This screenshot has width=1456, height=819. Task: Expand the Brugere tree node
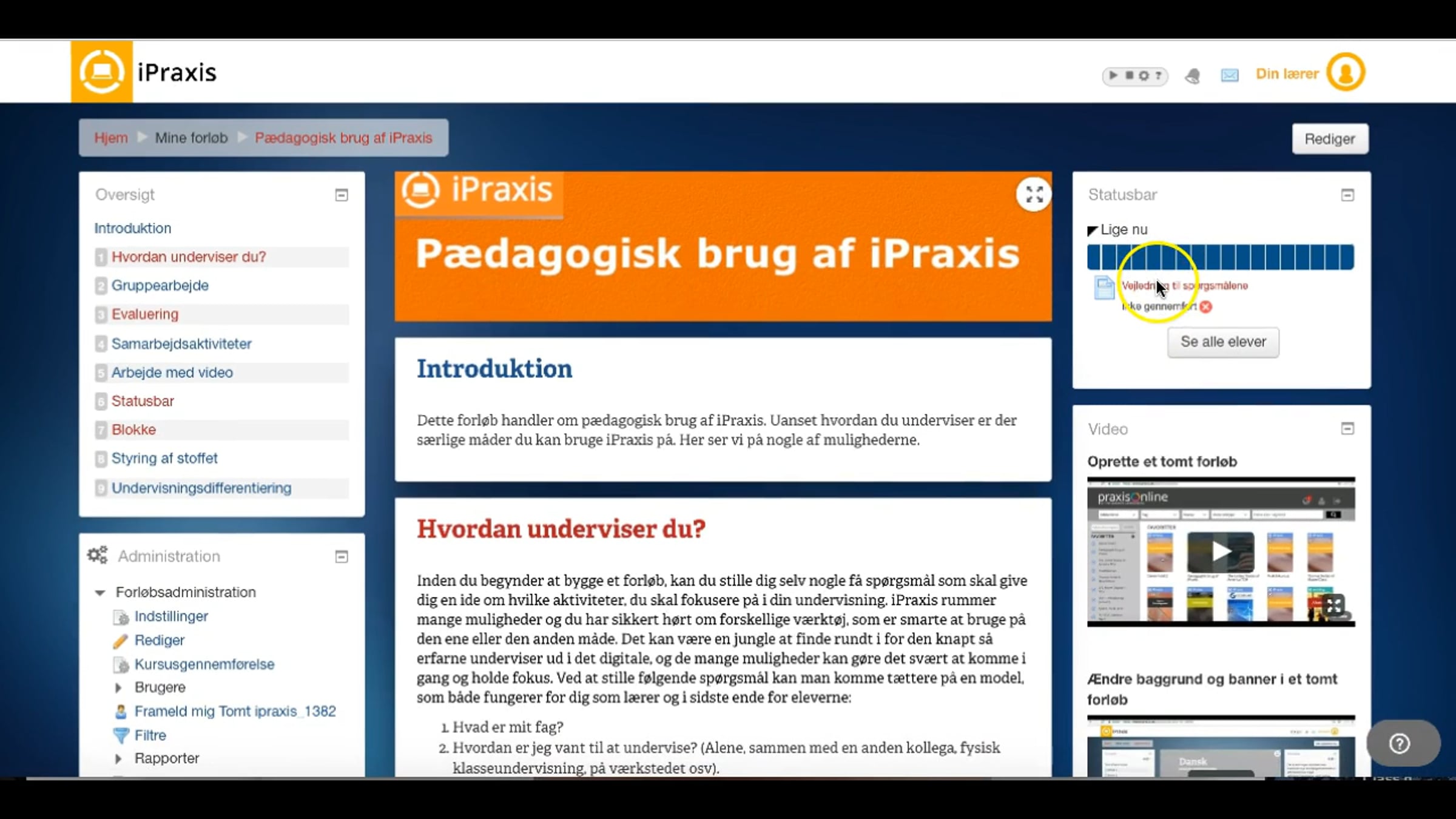118,687
